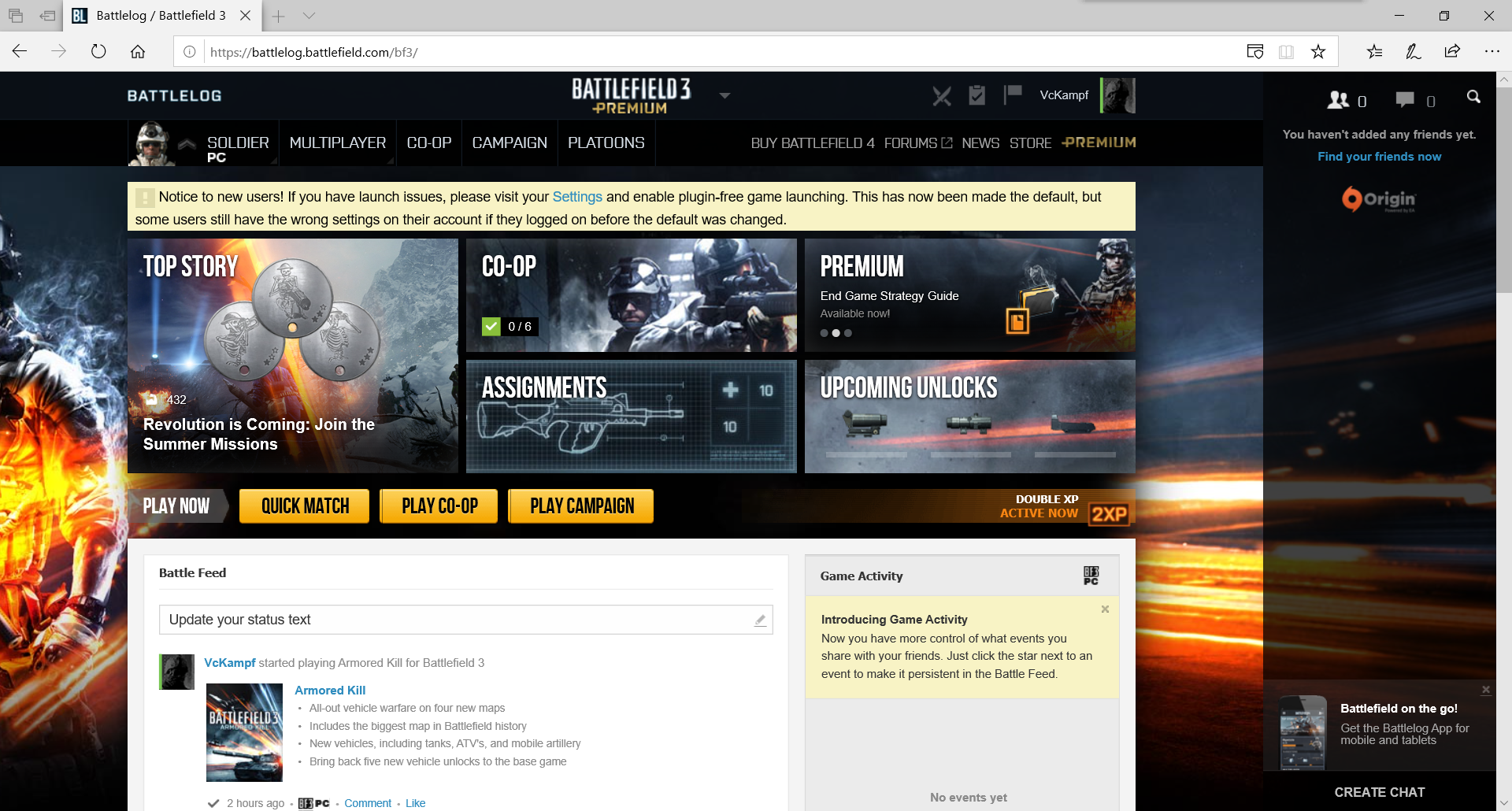Open the Co-Op menu
Screen dimensions: 1512x811
click(429, 143)
